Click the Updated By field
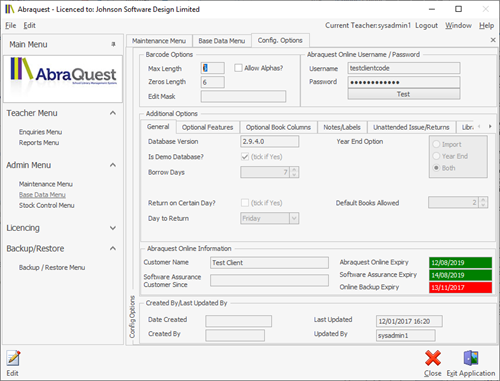Screen dimensions: 500x381 coord(406,335)
